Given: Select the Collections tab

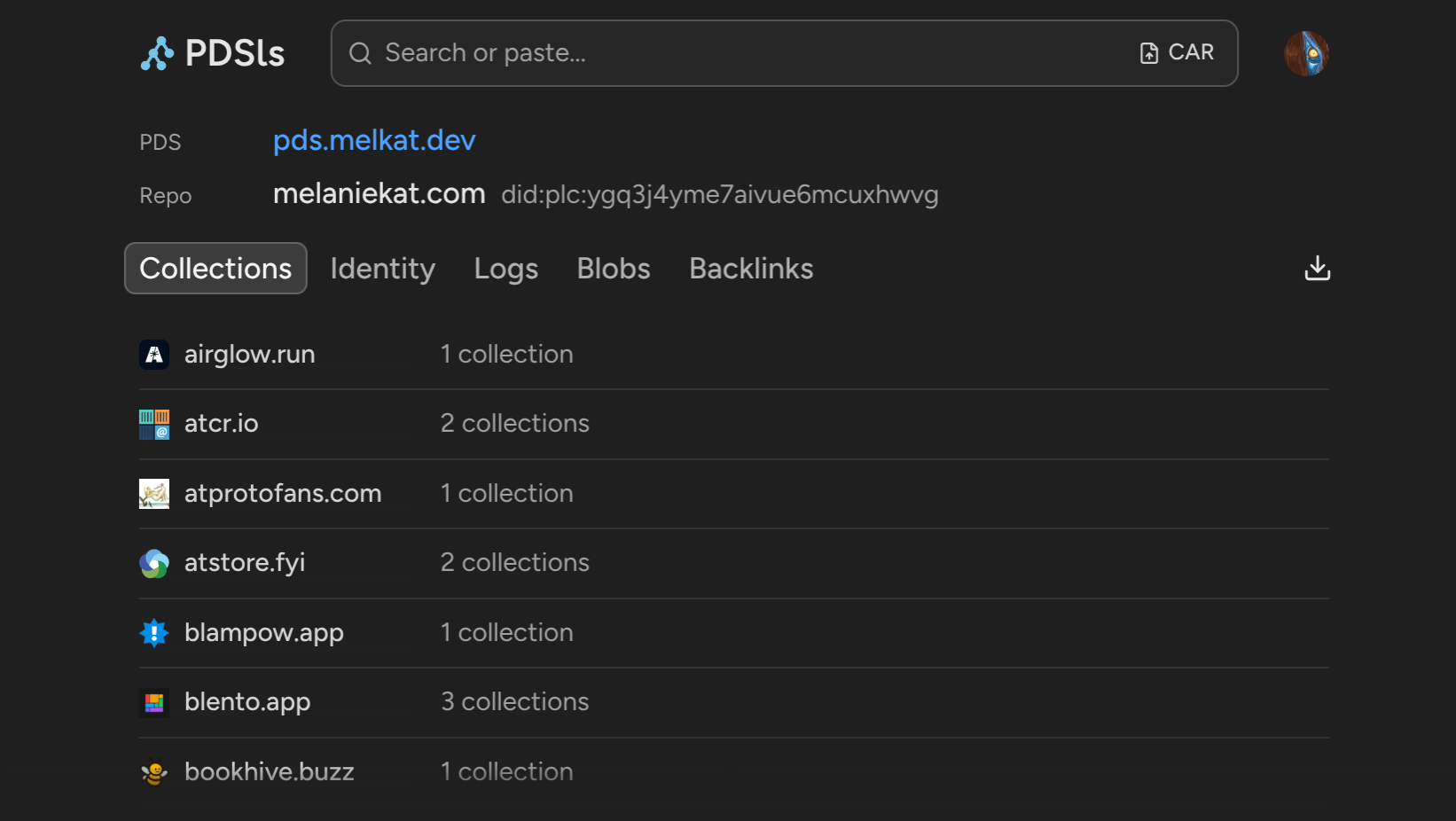Looking at the screenshot, I should [x=215, y=268].
